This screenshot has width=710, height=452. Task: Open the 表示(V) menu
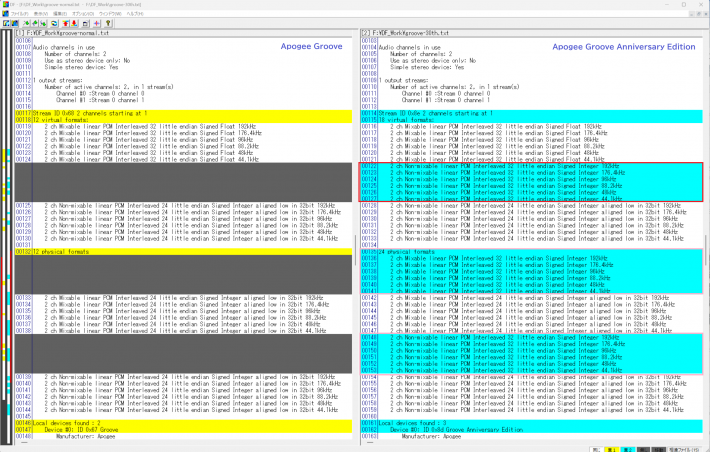click(x=41, y=14)
